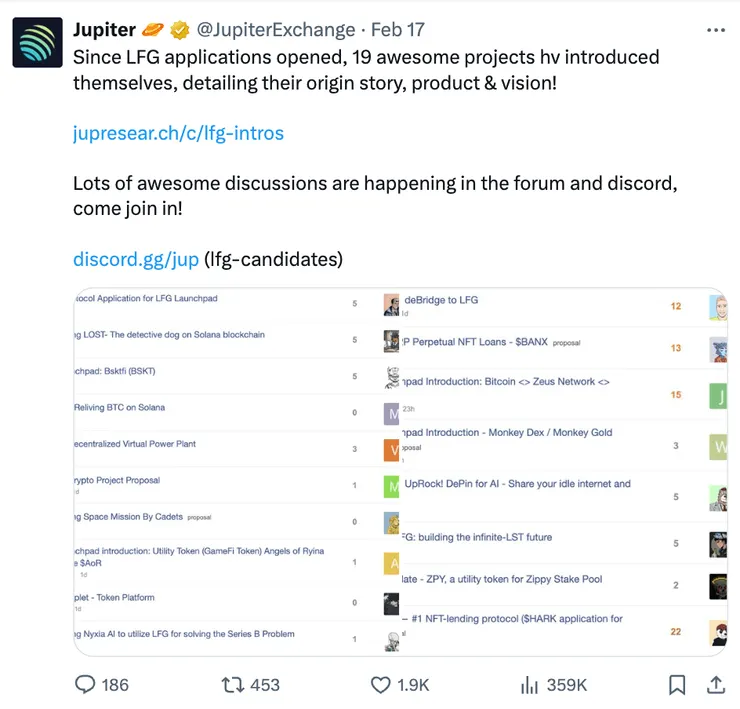The width and height of the screenshot is (740, 709).
Task: Open the discord.gg/jup link
Action: pos(135,259)
